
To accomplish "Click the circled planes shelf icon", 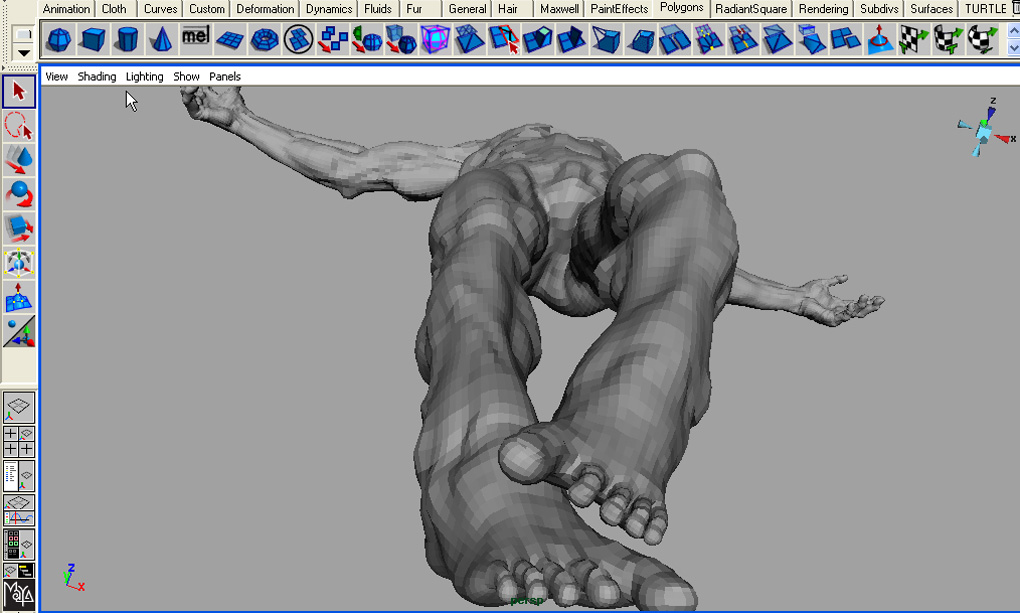I will click(x=299, y=39).
